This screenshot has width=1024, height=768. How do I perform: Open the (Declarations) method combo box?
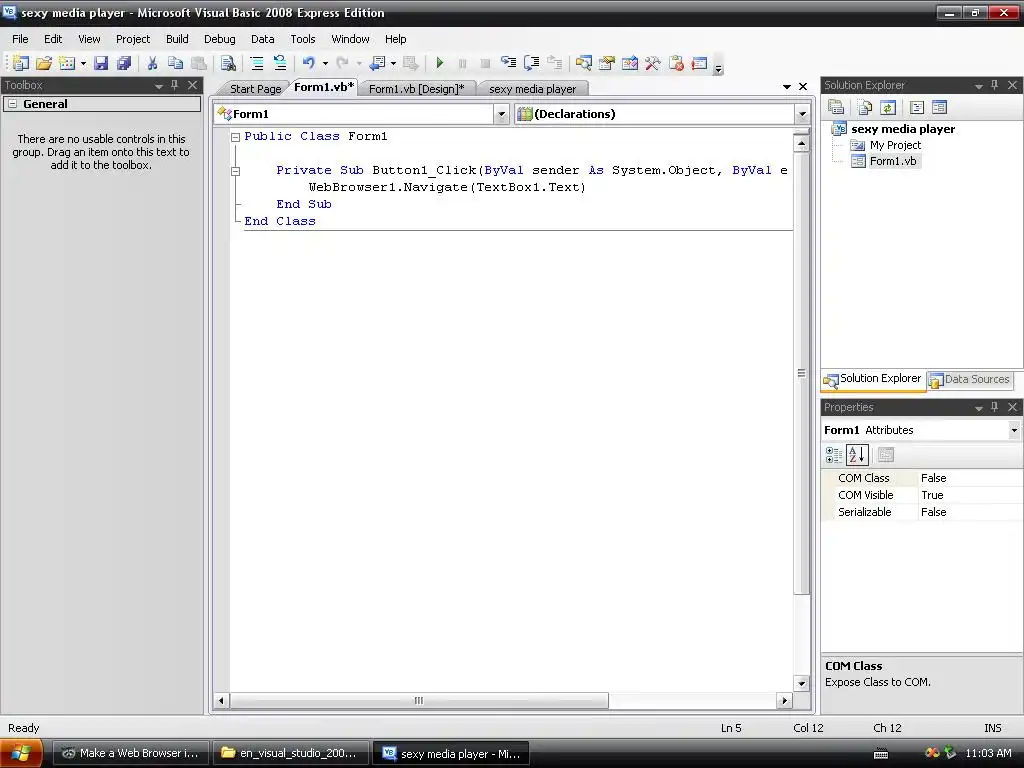tap(662, 114)
